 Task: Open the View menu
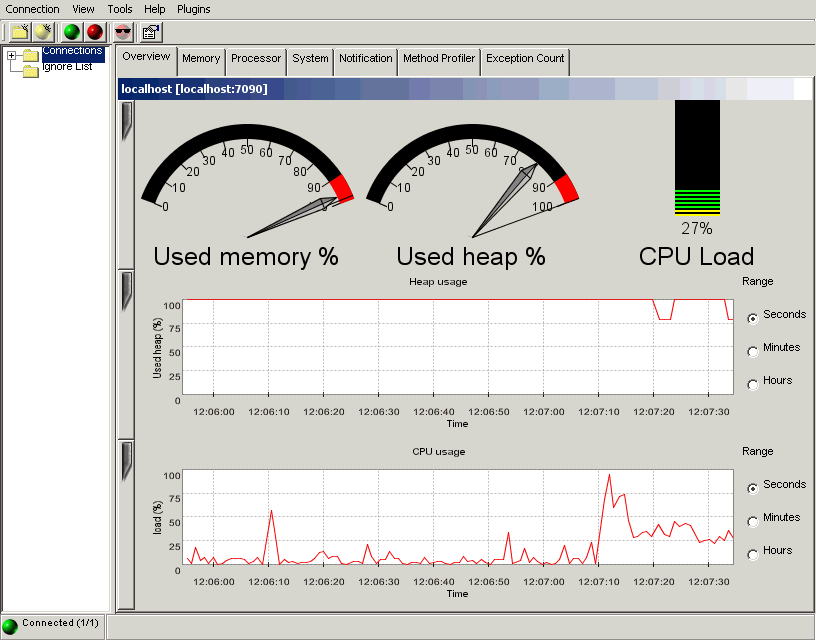tap(83, 9)
